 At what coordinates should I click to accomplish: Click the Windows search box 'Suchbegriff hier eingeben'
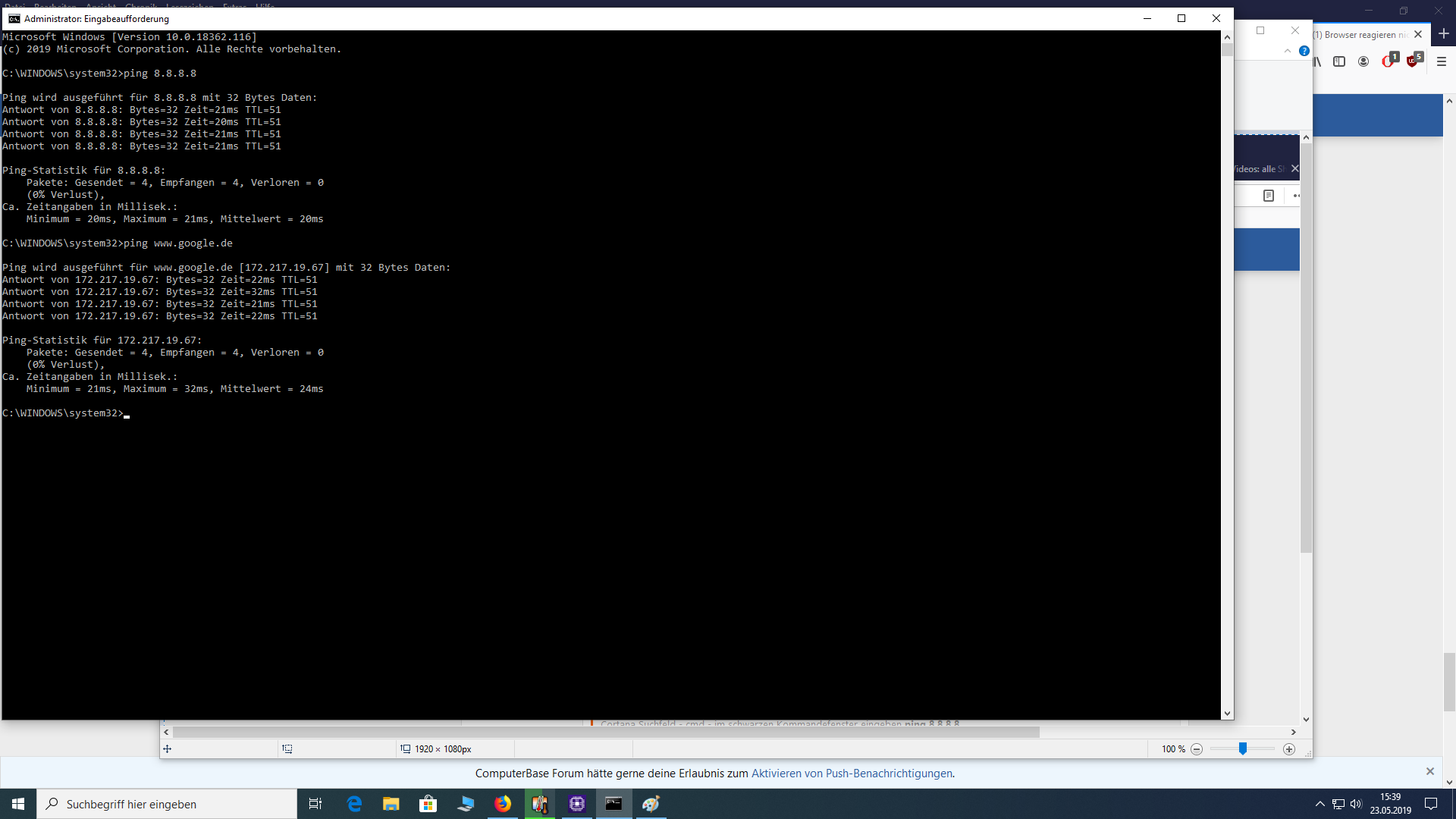(167, 804)
